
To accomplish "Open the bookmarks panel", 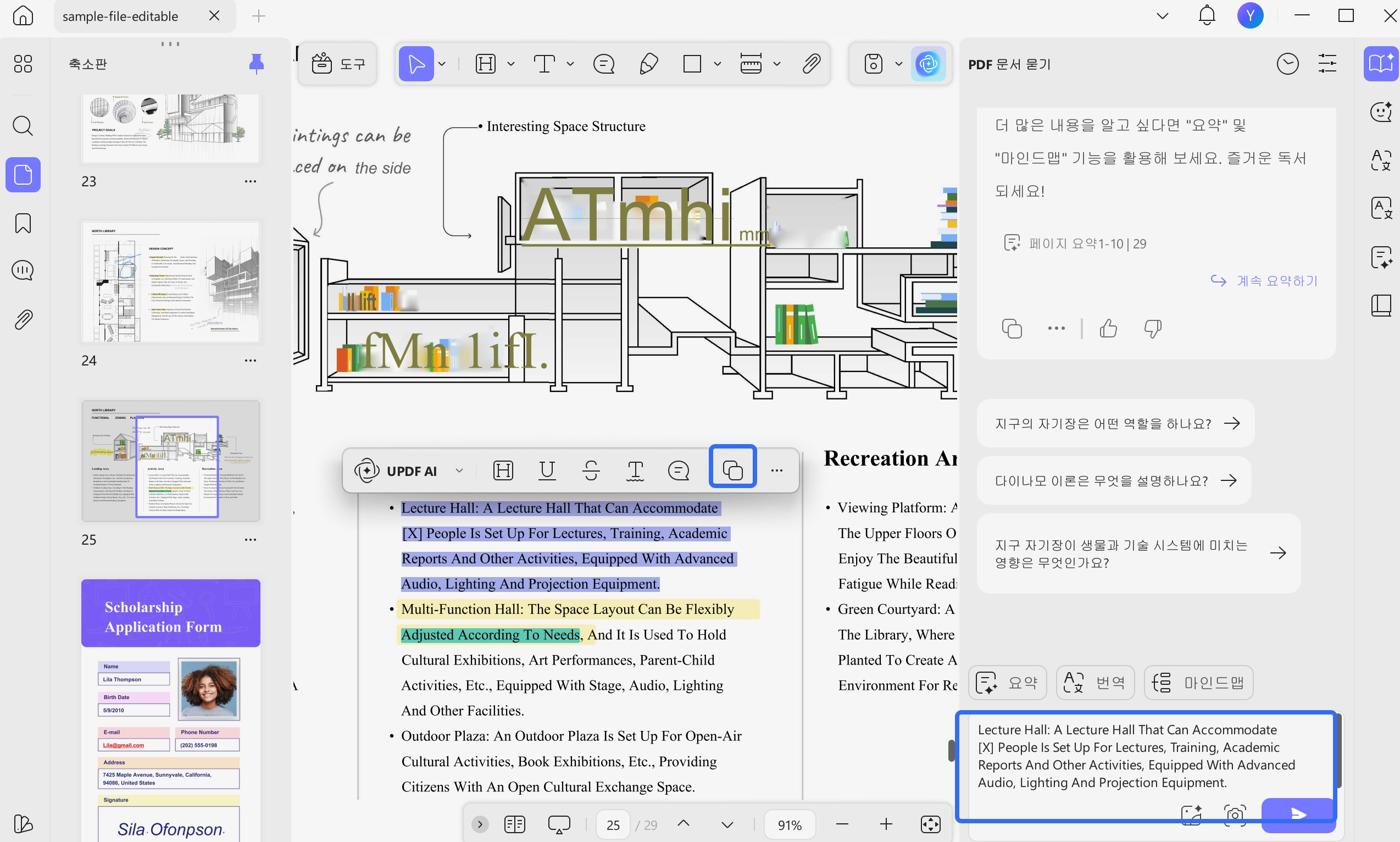I will pyautogui.click(x=23, y=224).
